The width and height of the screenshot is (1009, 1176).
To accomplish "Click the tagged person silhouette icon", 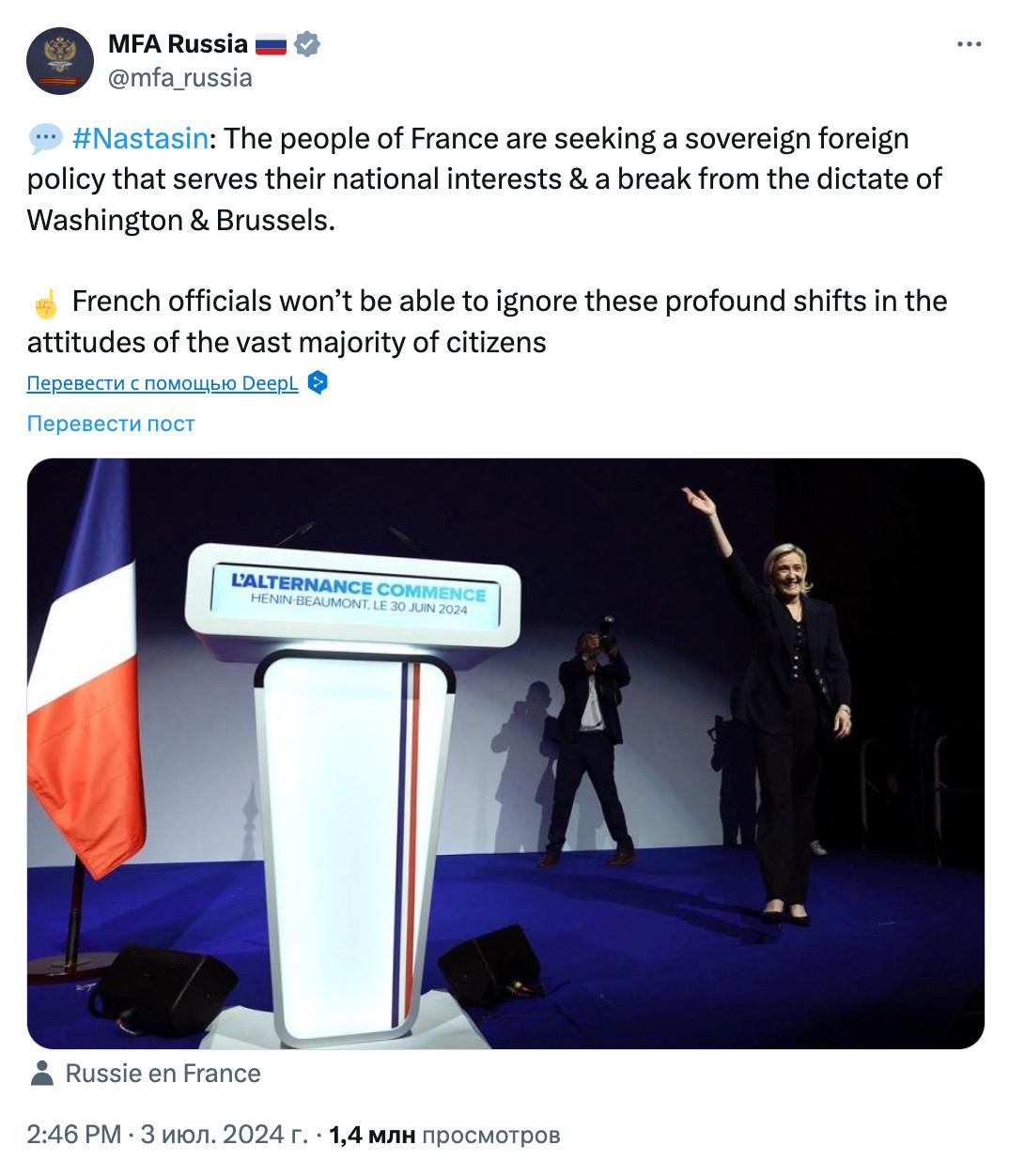I will [41, 1074].
